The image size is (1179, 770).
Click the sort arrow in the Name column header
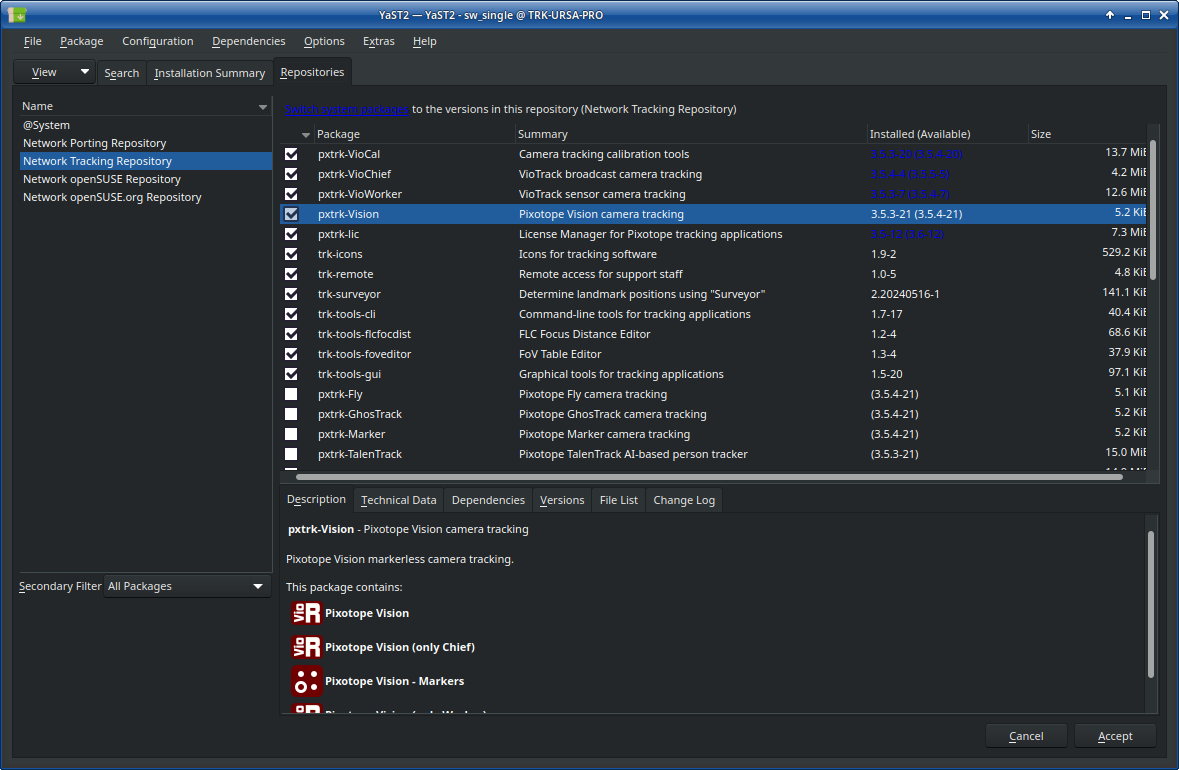[x=263, y=107]
